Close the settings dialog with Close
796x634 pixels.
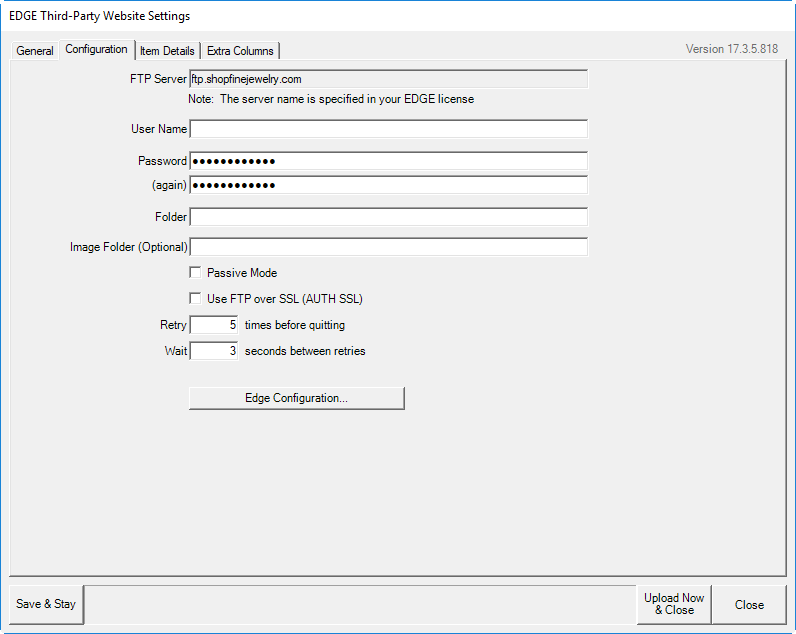click(749, 604)
